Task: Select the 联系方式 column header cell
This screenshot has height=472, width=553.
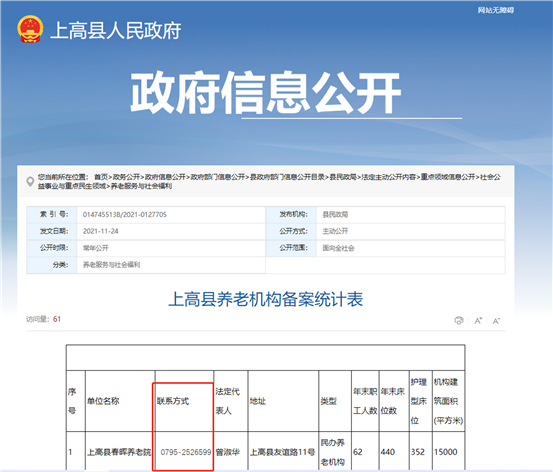Action: coord(184,401)
